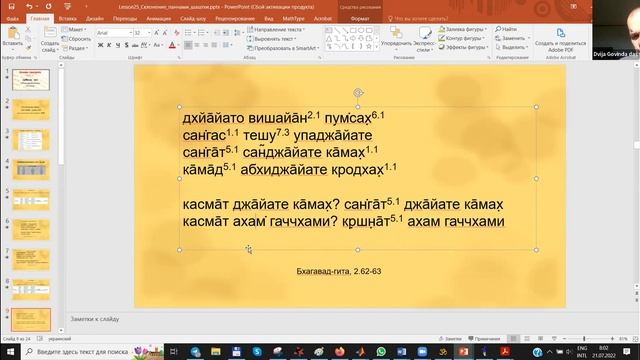Click the Windows Start button

click(10, 351)
